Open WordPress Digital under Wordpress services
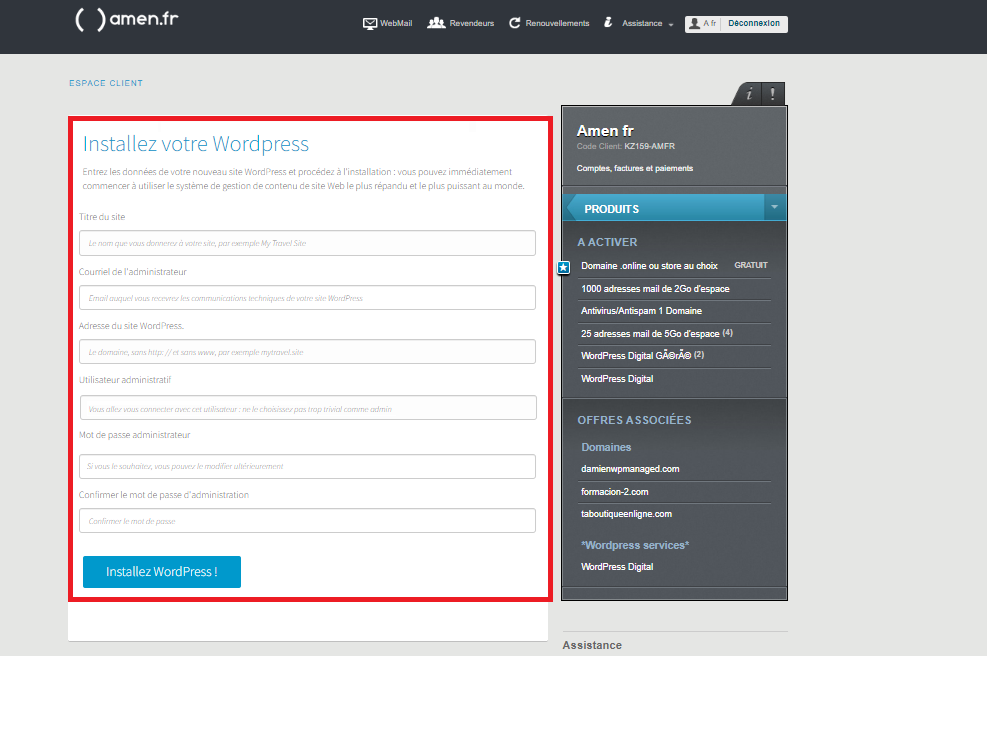This screenshot has width=987, height=756. 617,567
